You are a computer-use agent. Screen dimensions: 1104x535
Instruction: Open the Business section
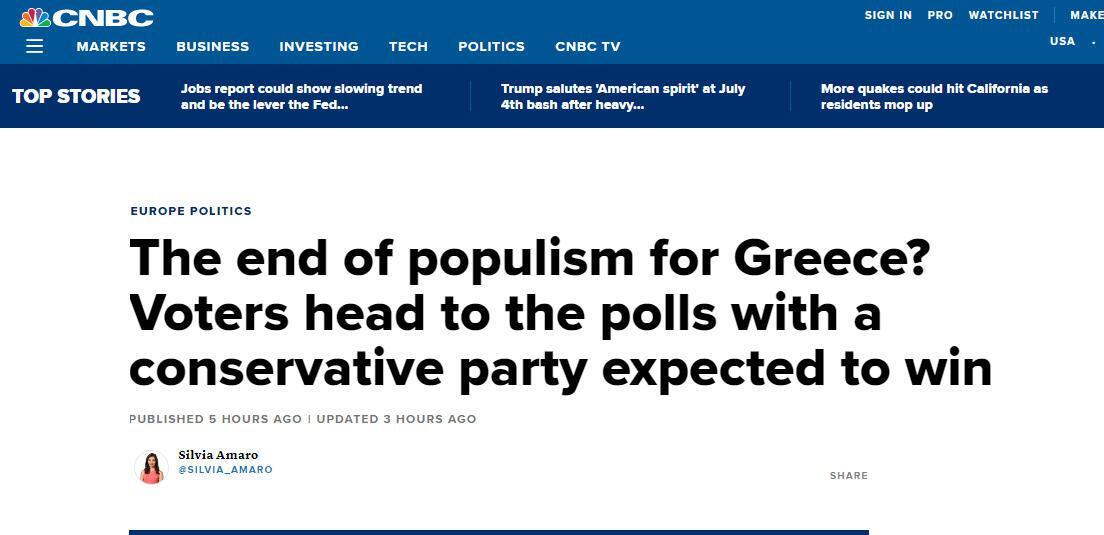(212, 46)
